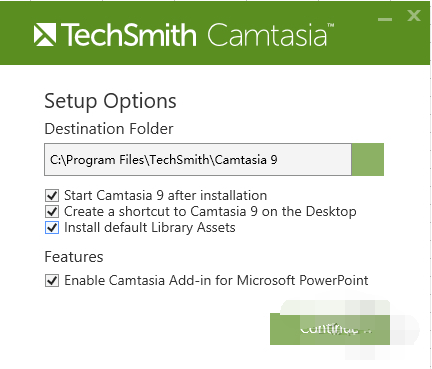Screen dimensions: 432x369
Task: Click the Features section heading
Action: [74, 257]
